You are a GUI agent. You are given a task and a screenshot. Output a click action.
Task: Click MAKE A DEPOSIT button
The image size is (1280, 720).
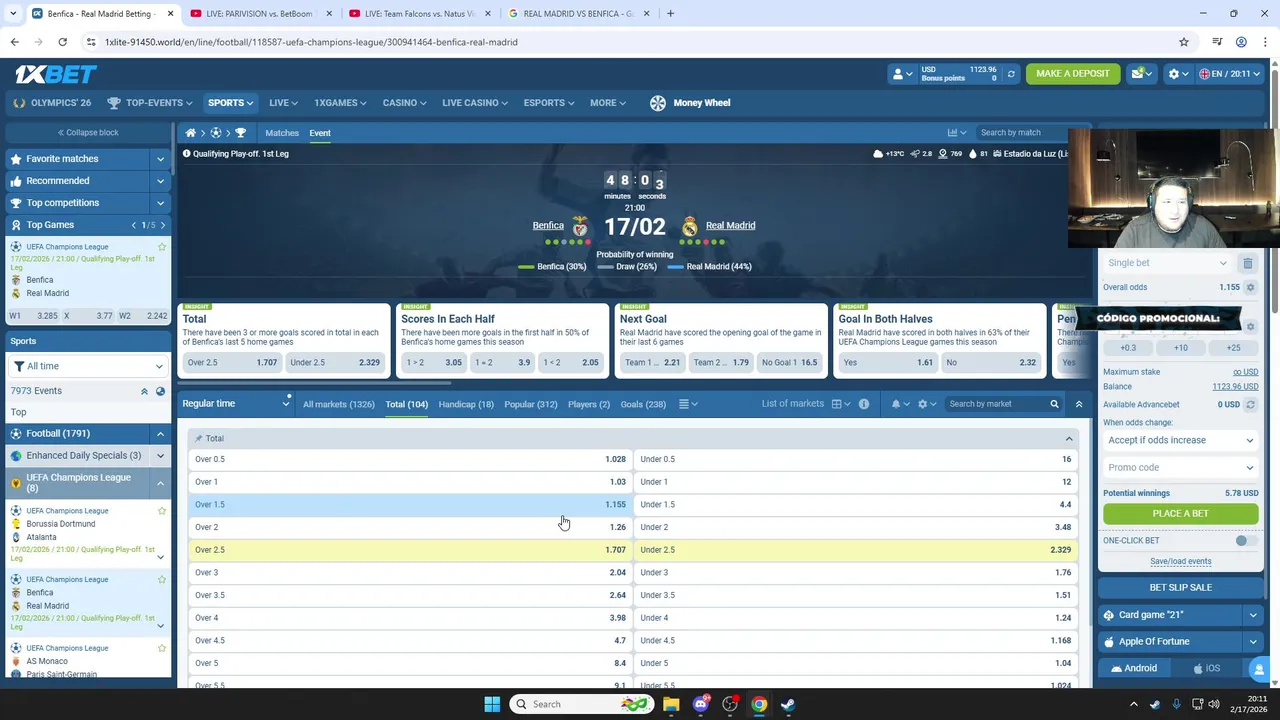coord(1073,74)
